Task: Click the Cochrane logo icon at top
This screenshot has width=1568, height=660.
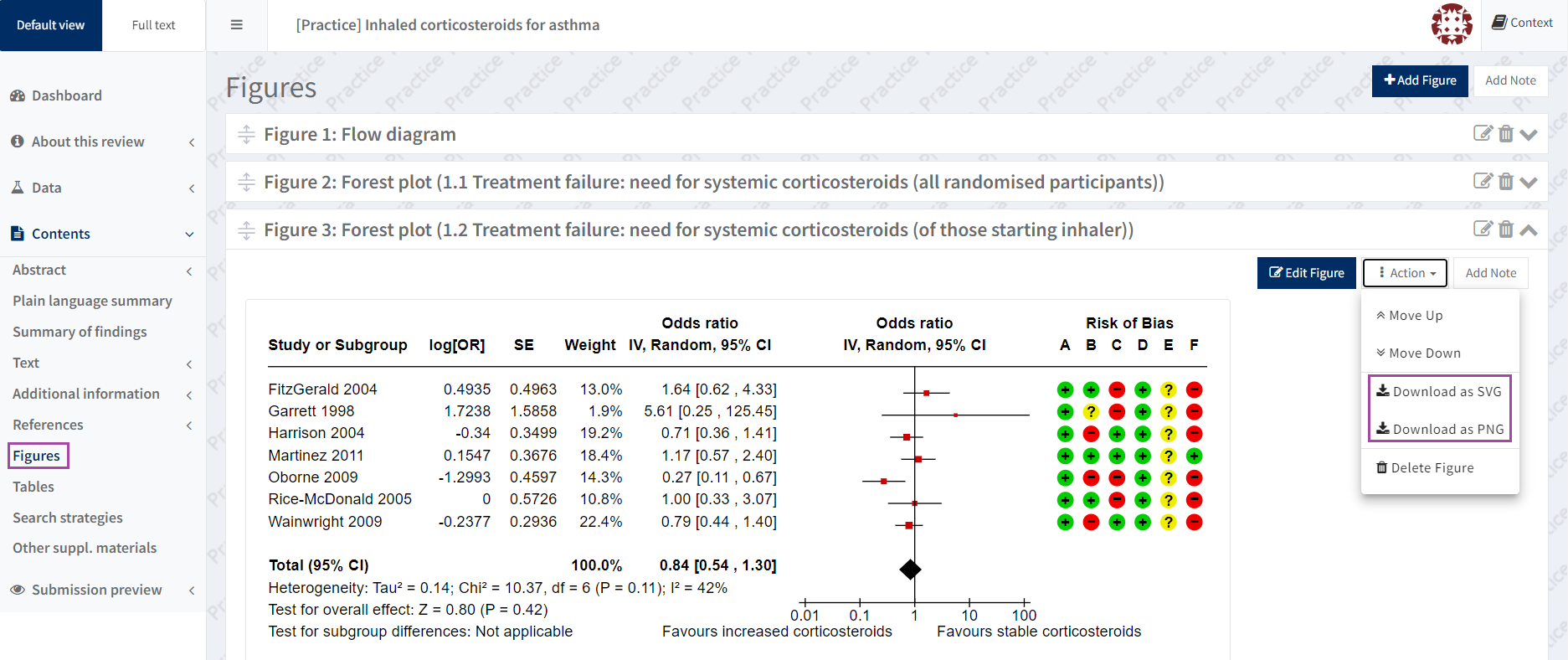Action: coord(1451,24)
